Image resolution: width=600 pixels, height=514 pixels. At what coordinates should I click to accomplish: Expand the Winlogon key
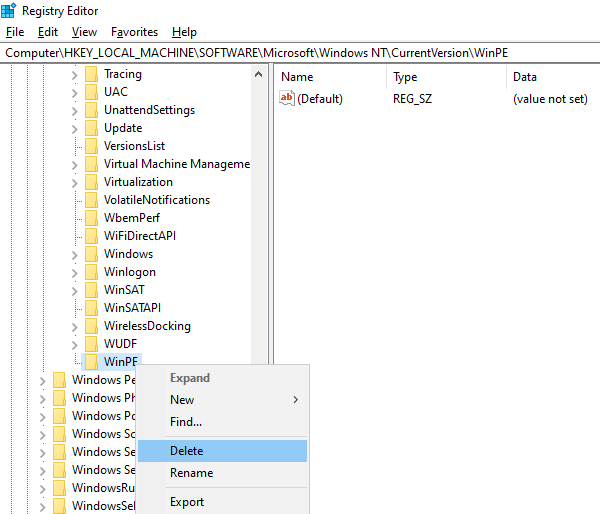75,273
